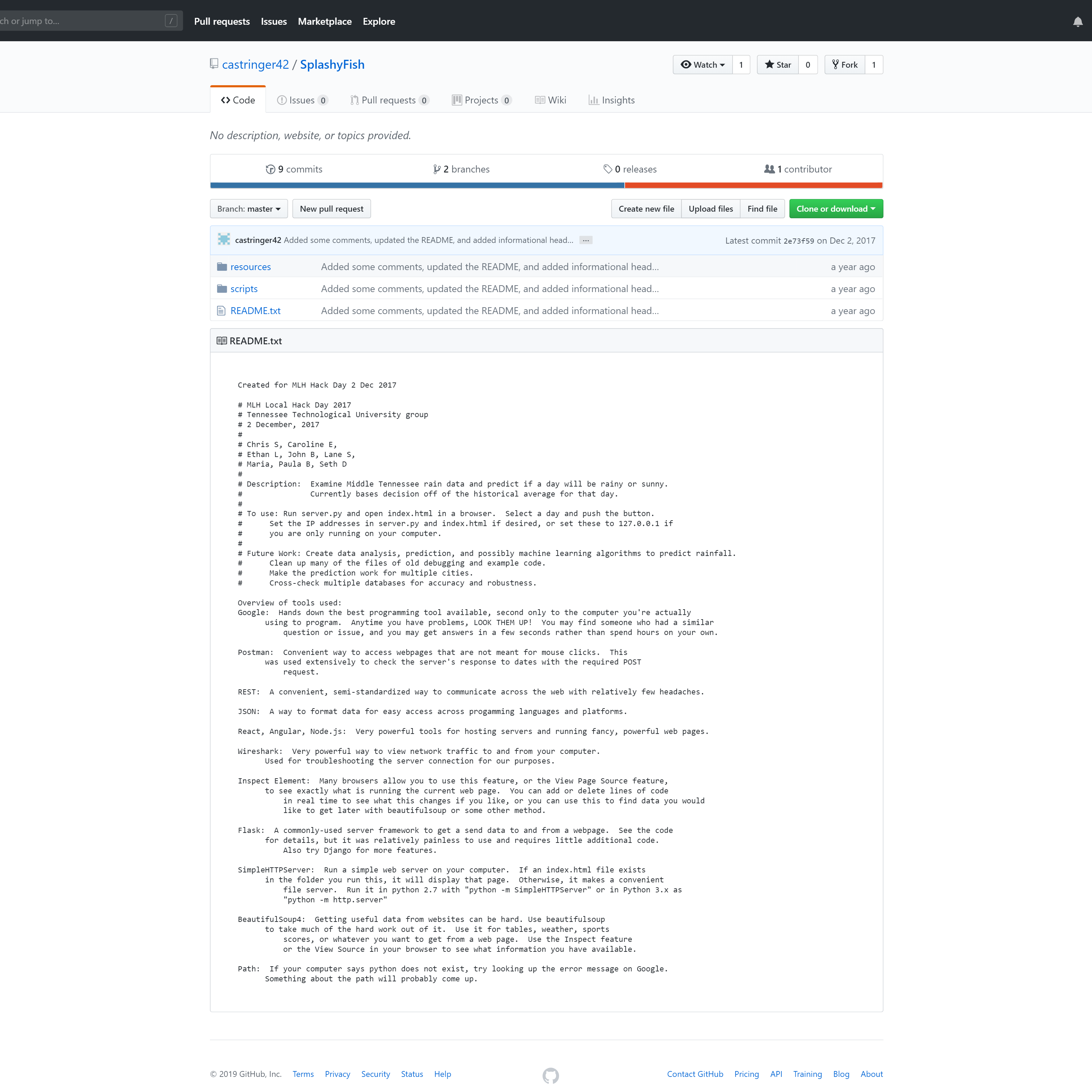View the 1 contributor
This screenshot has height=1092, width=1092.
tap(798, 169)
